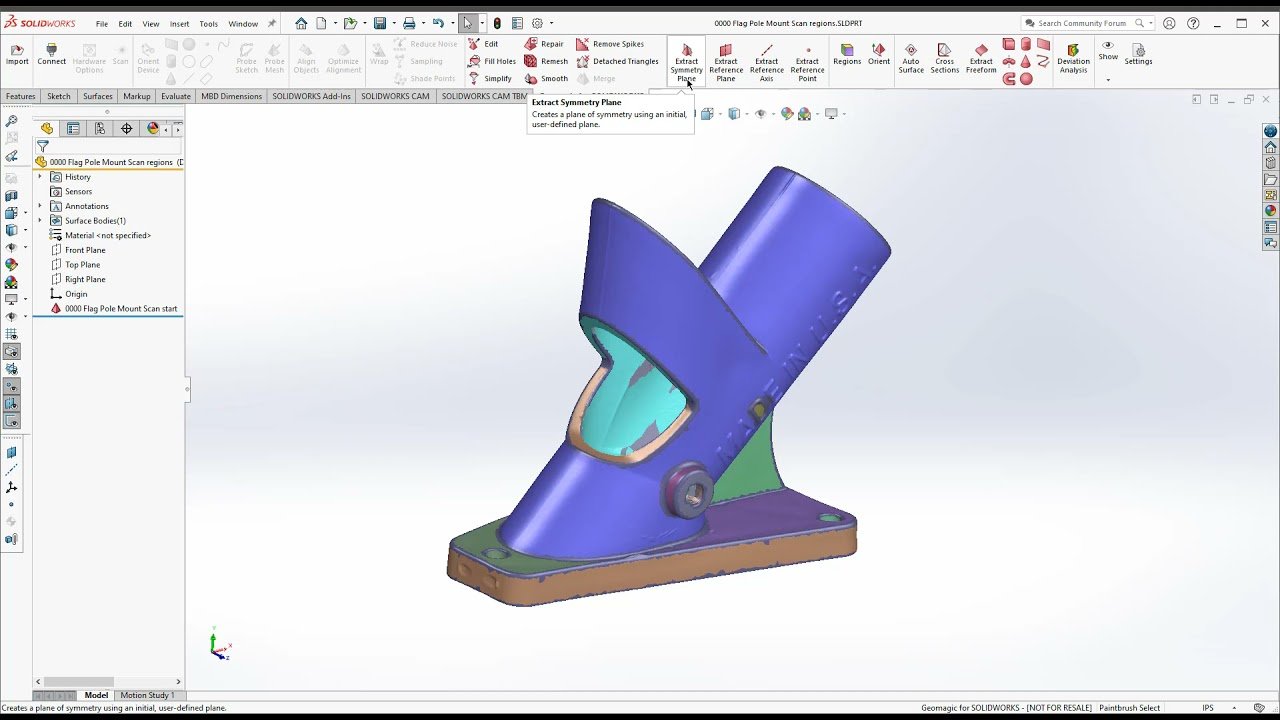1280x720 pixels.
Task: Open Cross Sections tool
Action: (x=945, y=58)
